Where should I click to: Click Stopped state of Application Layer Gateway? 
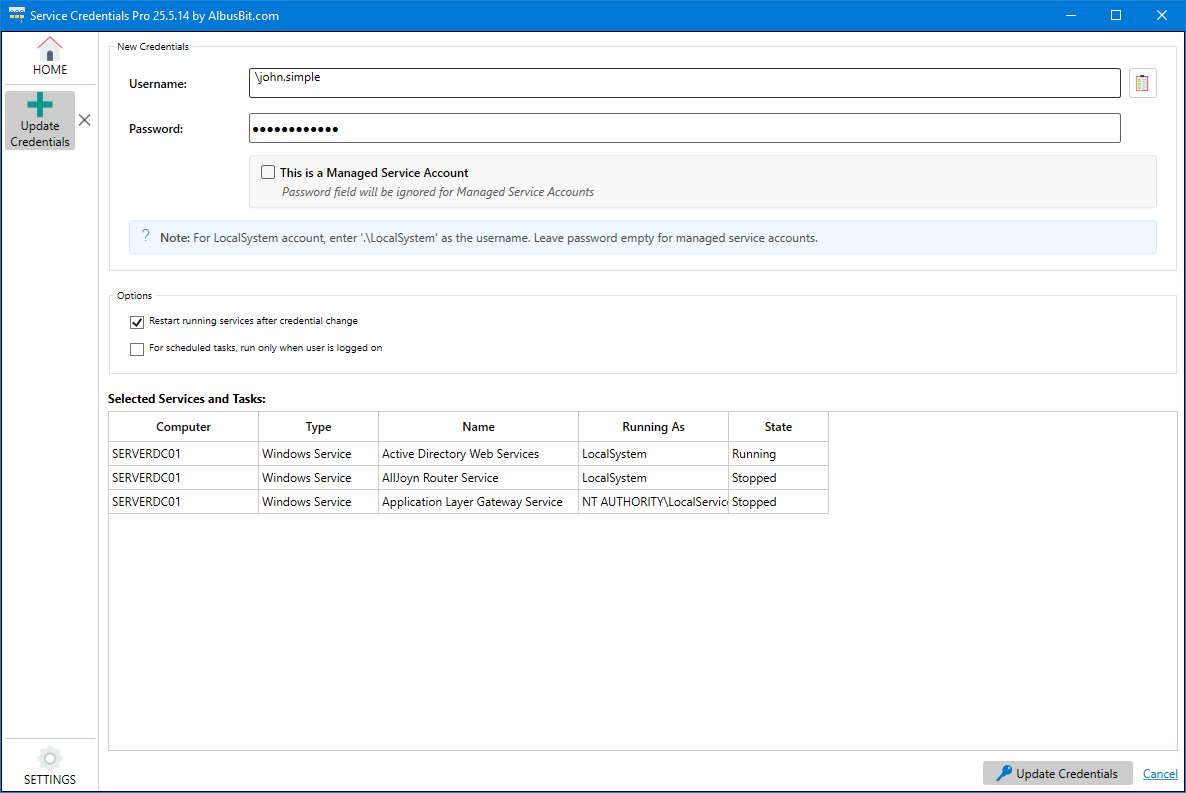(x=778, y=502)
